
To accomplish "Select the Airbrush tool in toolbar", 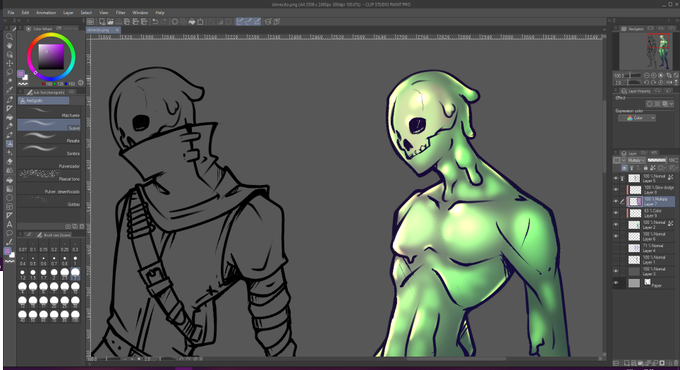I will click(9, 144).
